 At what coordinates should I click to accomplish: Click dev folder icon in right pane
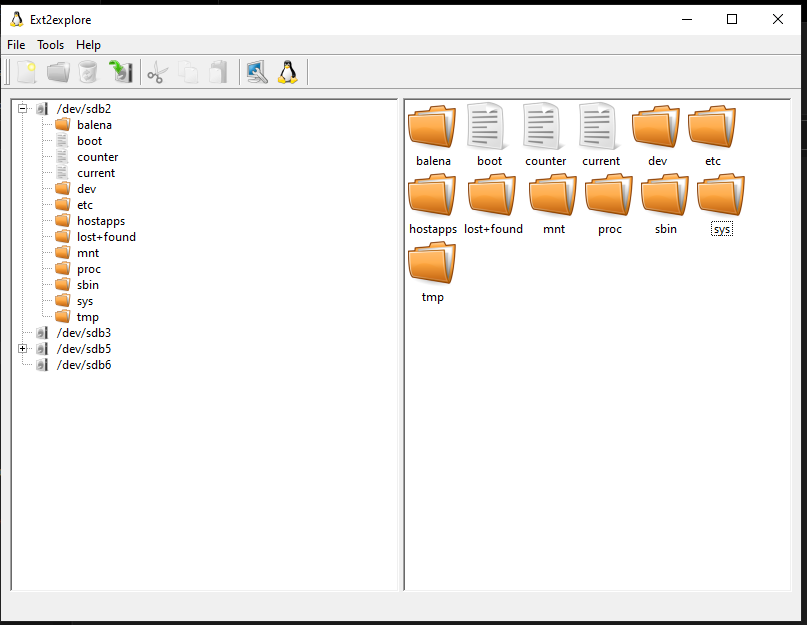[656, 127]
